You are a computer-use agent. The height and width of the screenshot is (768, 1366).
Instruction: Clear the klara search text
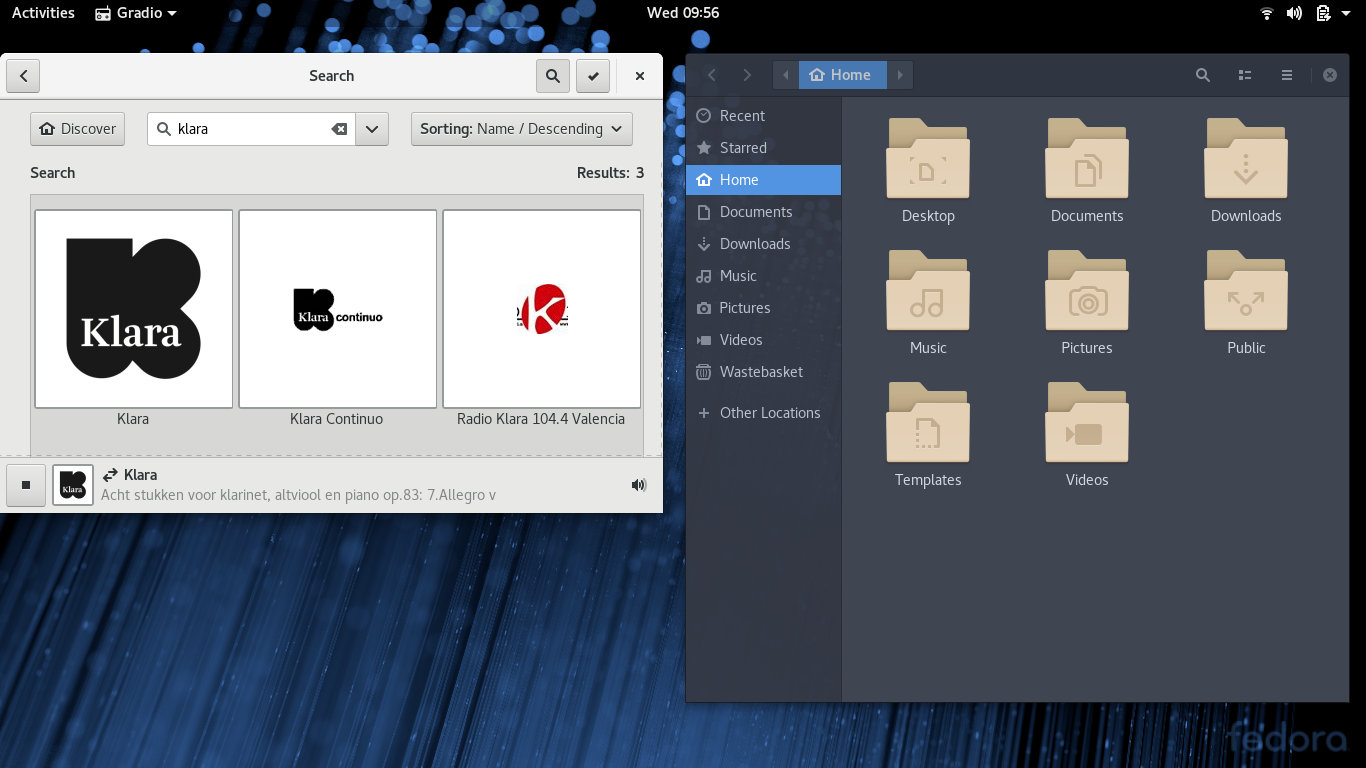pos(340,129)
